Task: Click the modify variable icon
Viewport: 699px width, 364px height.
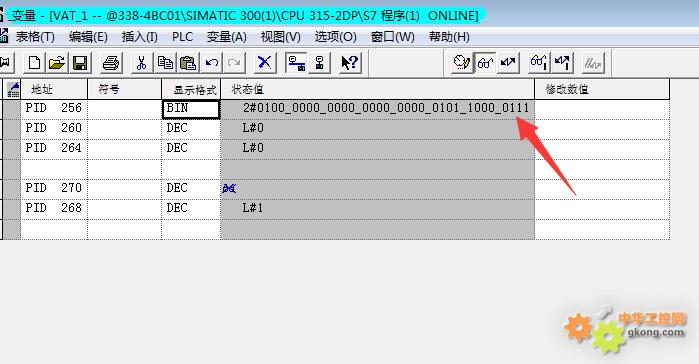Action: coord(508,63)
